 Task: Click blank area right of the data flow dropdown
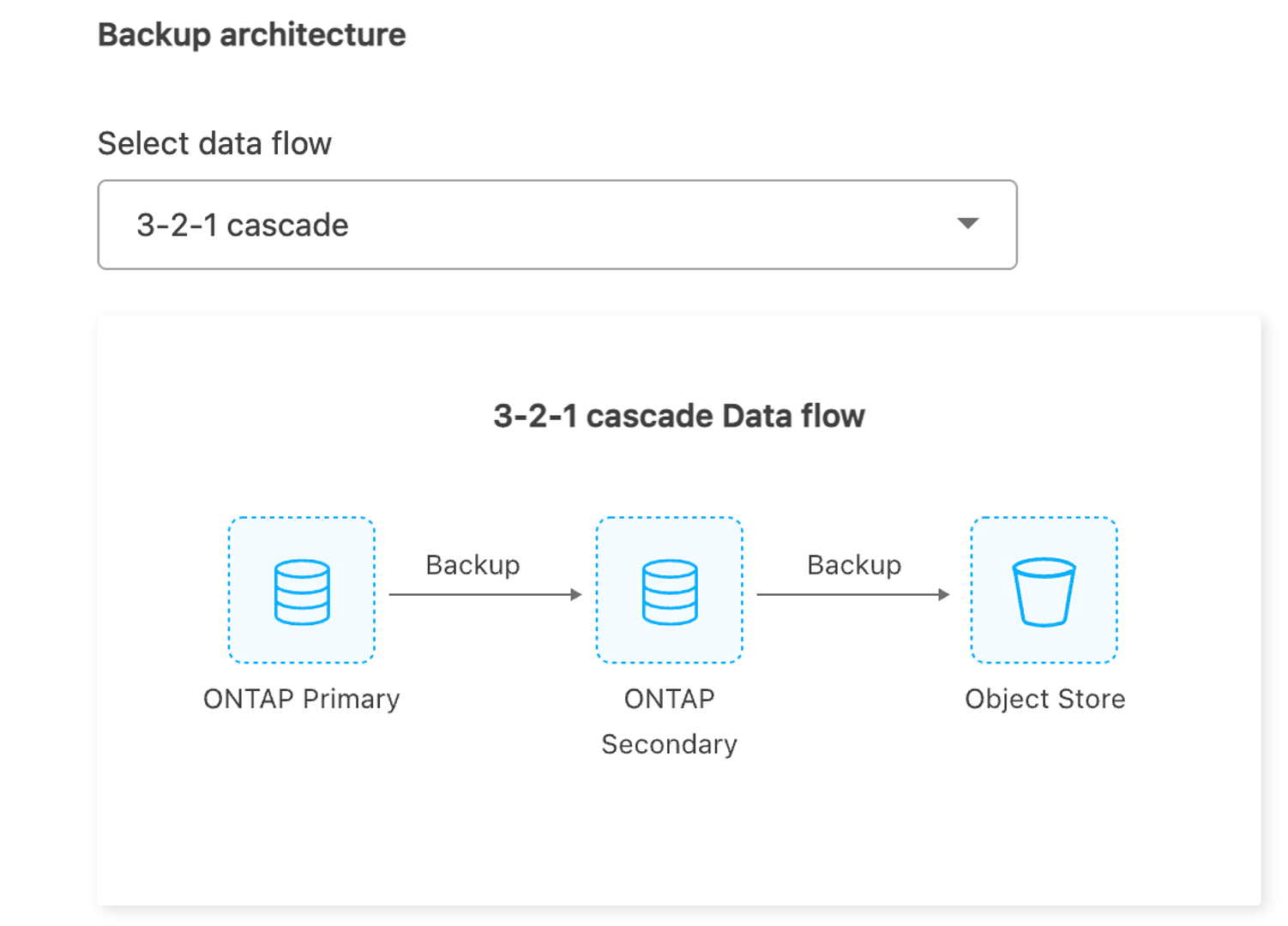pyautogui.click(x=1141, y=225)
